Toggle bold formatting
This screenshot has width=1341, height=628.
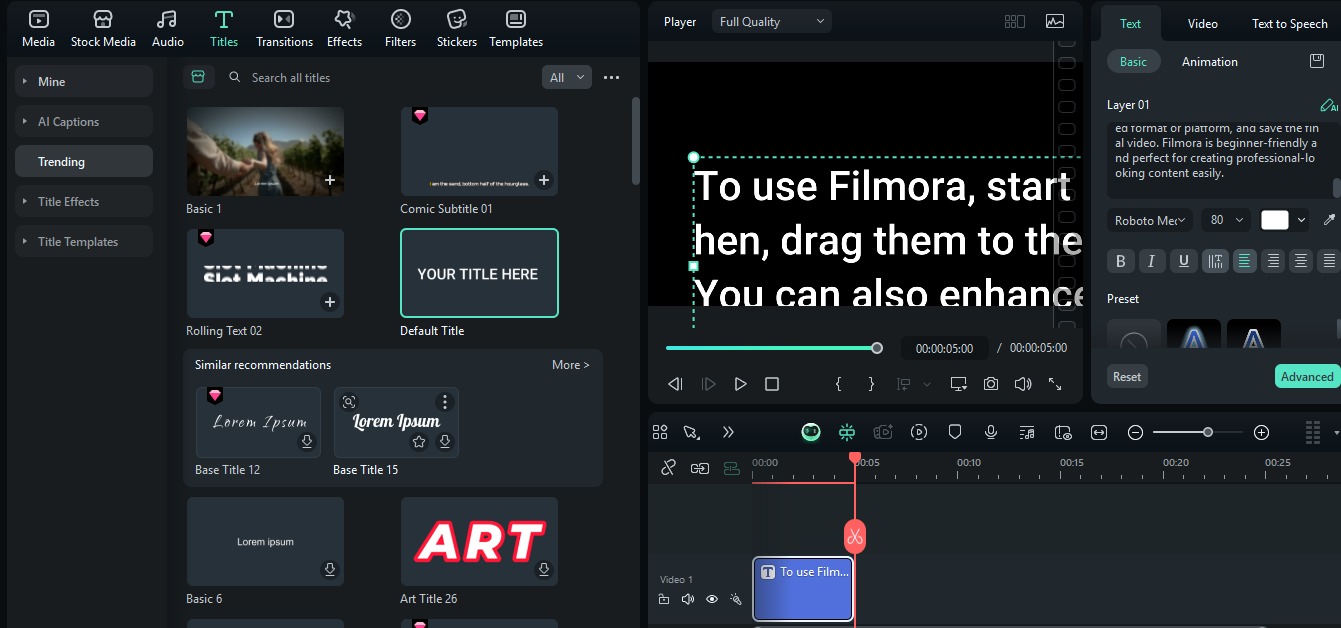pyautogui.click(x=1120, y=262)
